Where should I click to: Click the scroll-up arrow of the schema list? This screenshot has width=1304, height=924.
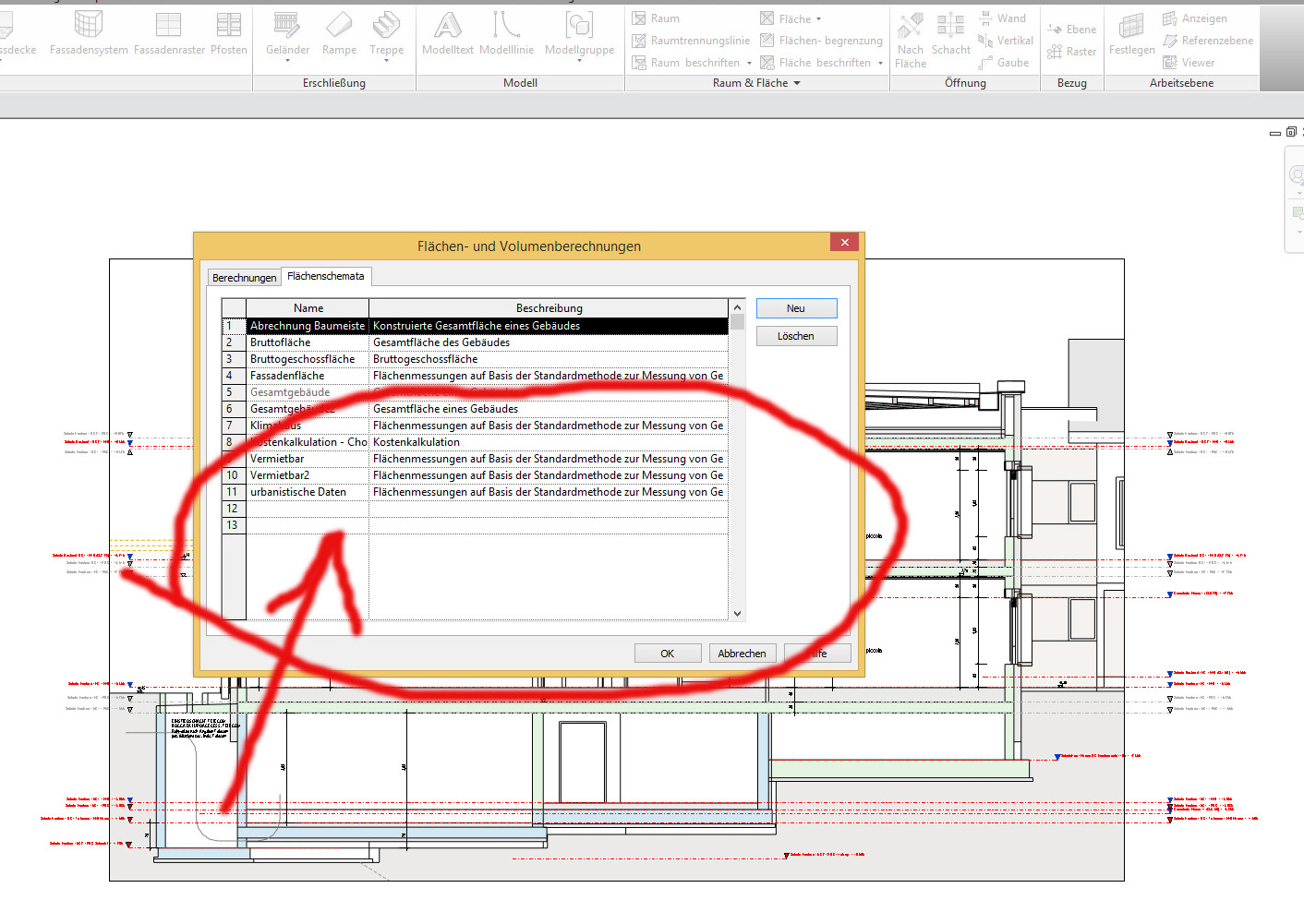737,306
